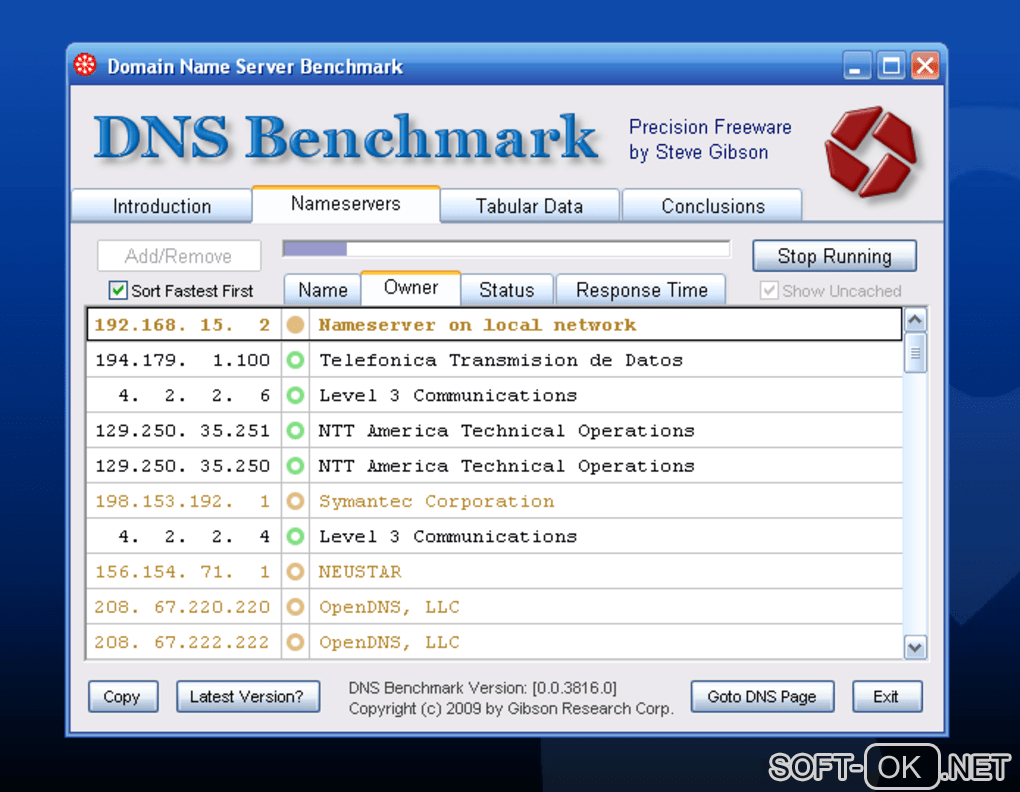Close the Domain Name Server Benchmark window

pyautogui.click(x=924, y=66)
